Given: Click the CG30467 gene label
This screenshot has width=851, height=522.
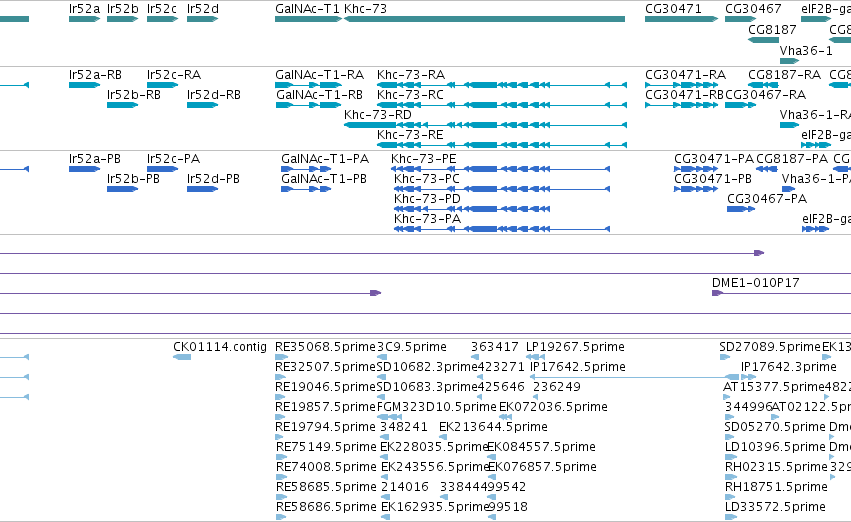Looking at the screenshot, I should coord(753,9).
